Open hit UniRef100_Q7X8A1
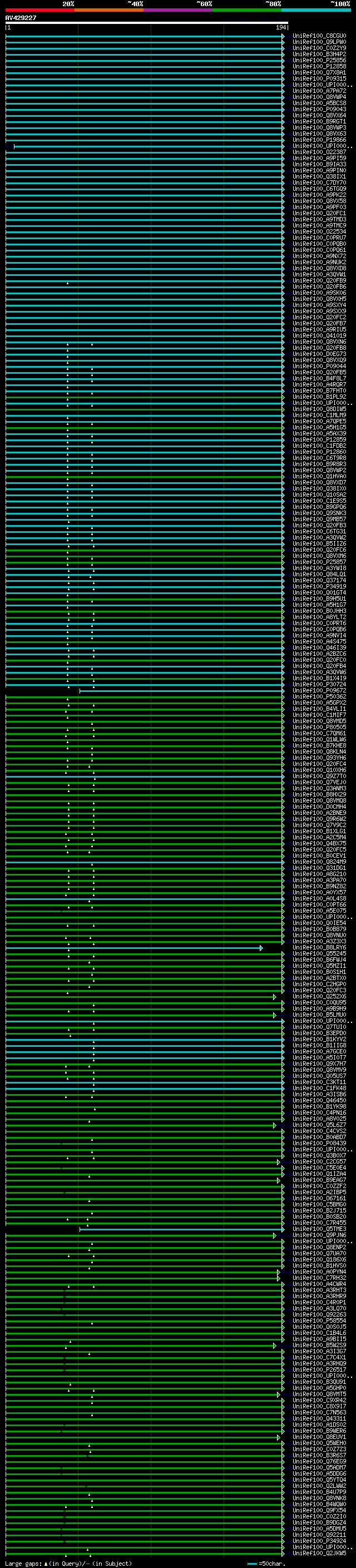The image size is (356, 1568). pos(319,72)
